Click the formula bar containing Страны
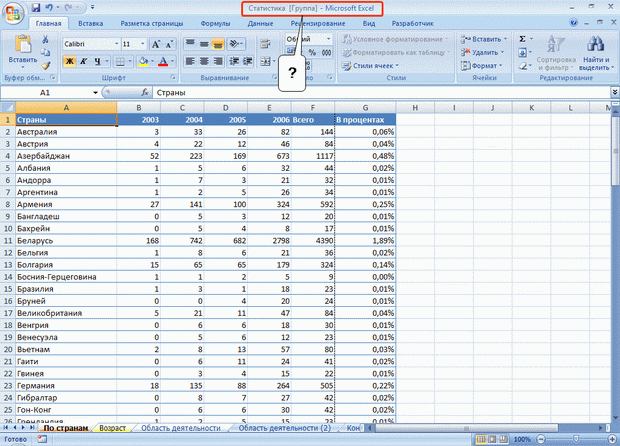This screenshot has width=620, height=446. click(x=382, y=93)
